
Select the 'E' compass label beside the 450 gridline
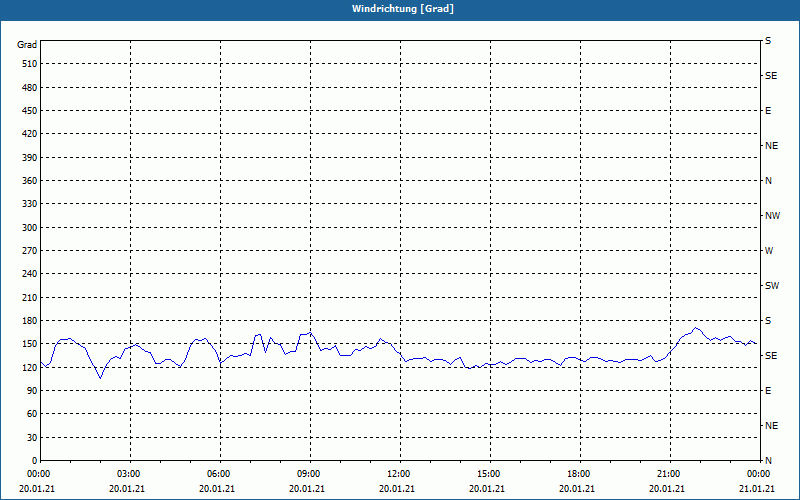(768, 111)
